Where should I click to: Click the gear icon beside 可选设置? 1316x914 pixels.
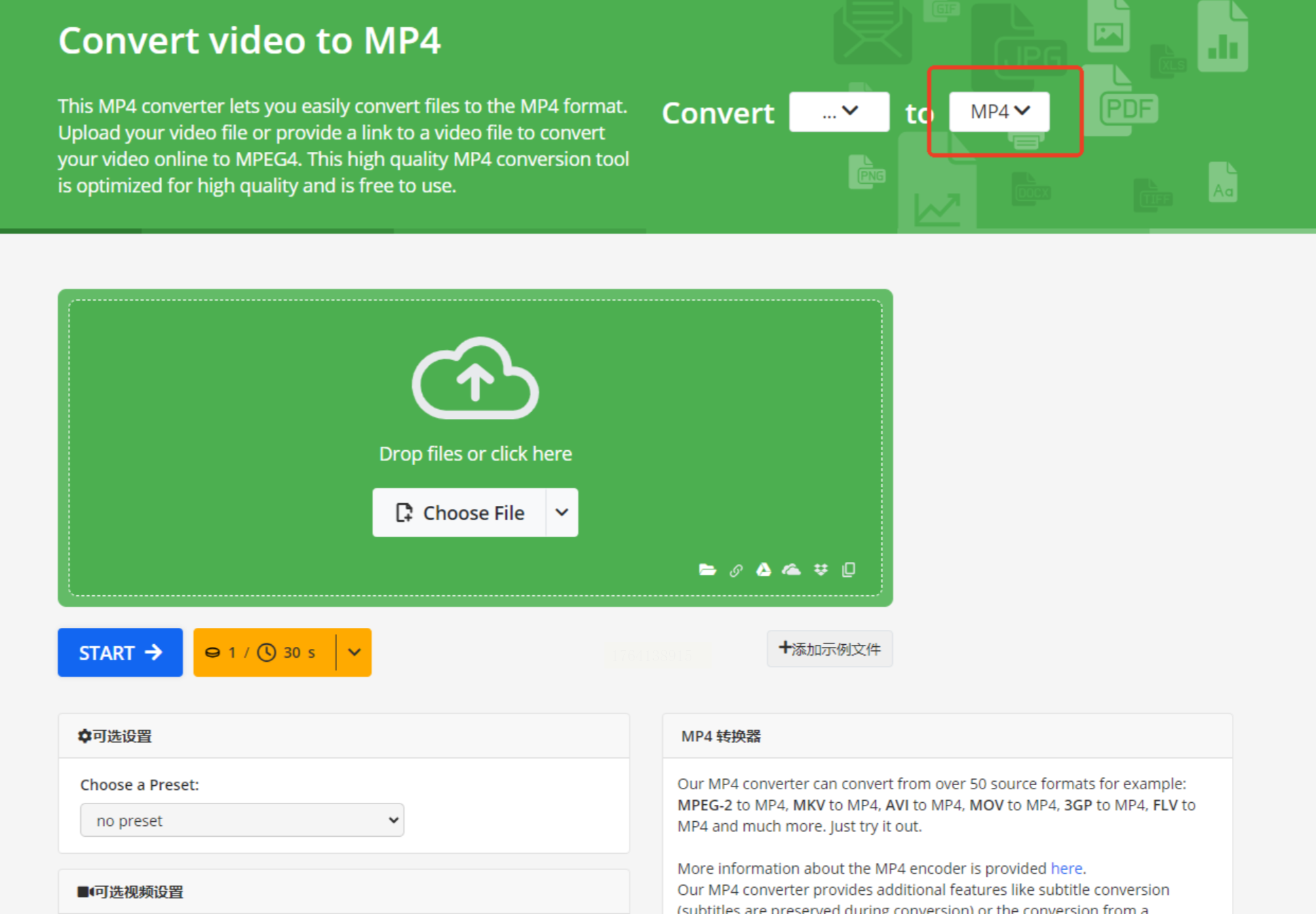point(84,736)
